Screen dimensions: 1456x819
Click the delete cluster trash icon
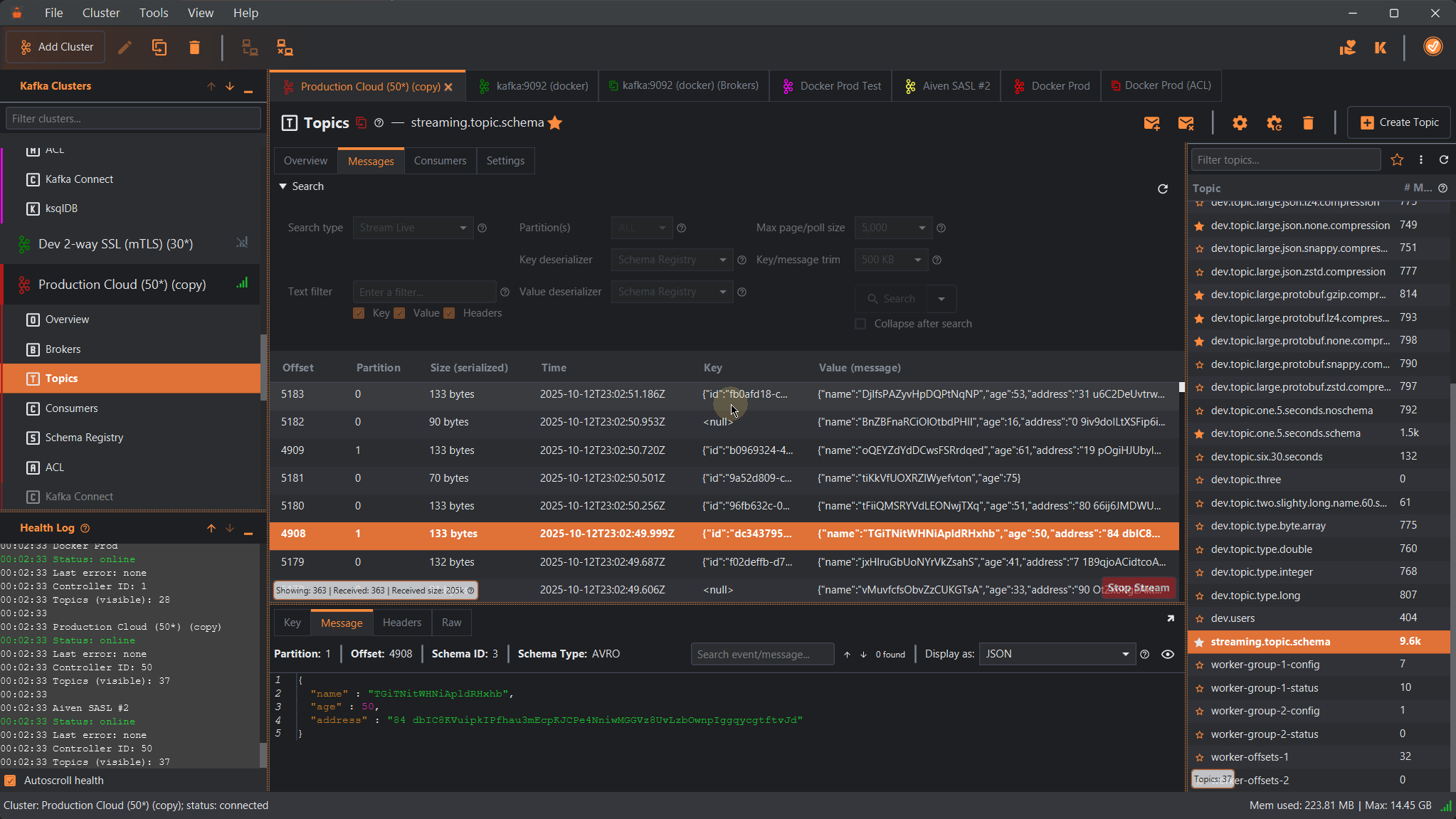tap(194, 48)
